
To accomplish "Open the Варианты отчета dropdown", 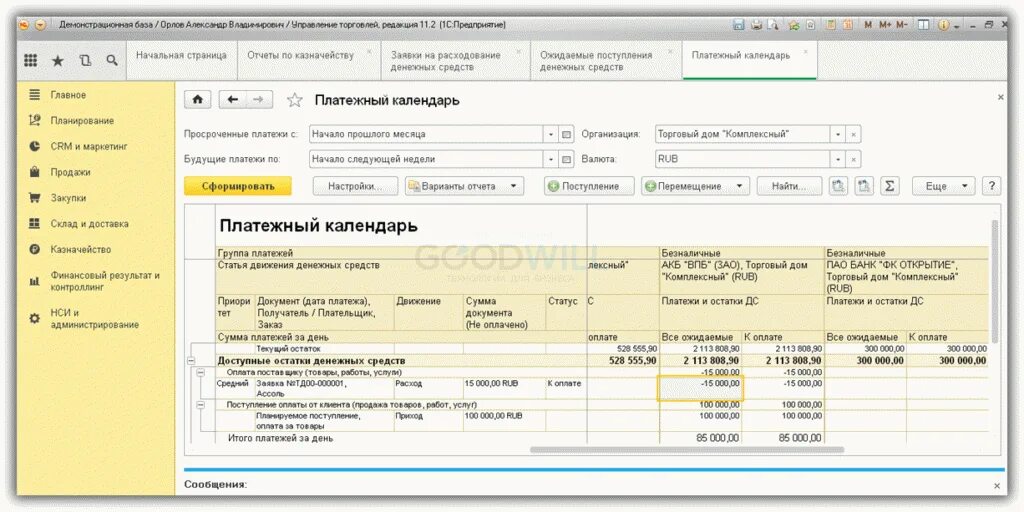I will pos(464,186).
